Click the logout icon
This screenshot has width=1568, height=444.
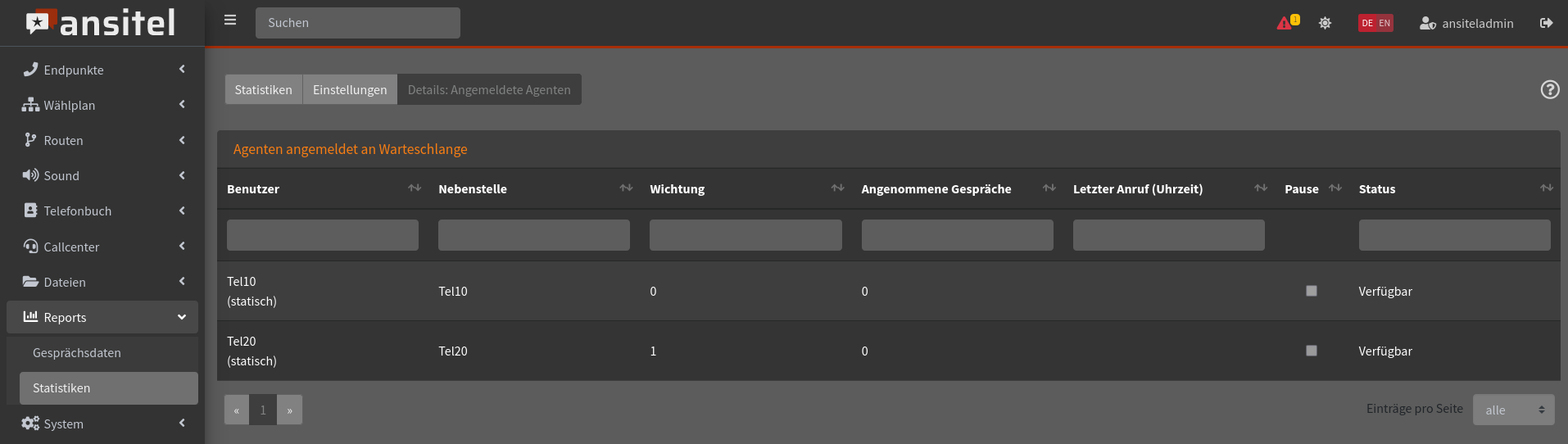pyautogui.click(x=1546, y=23)
